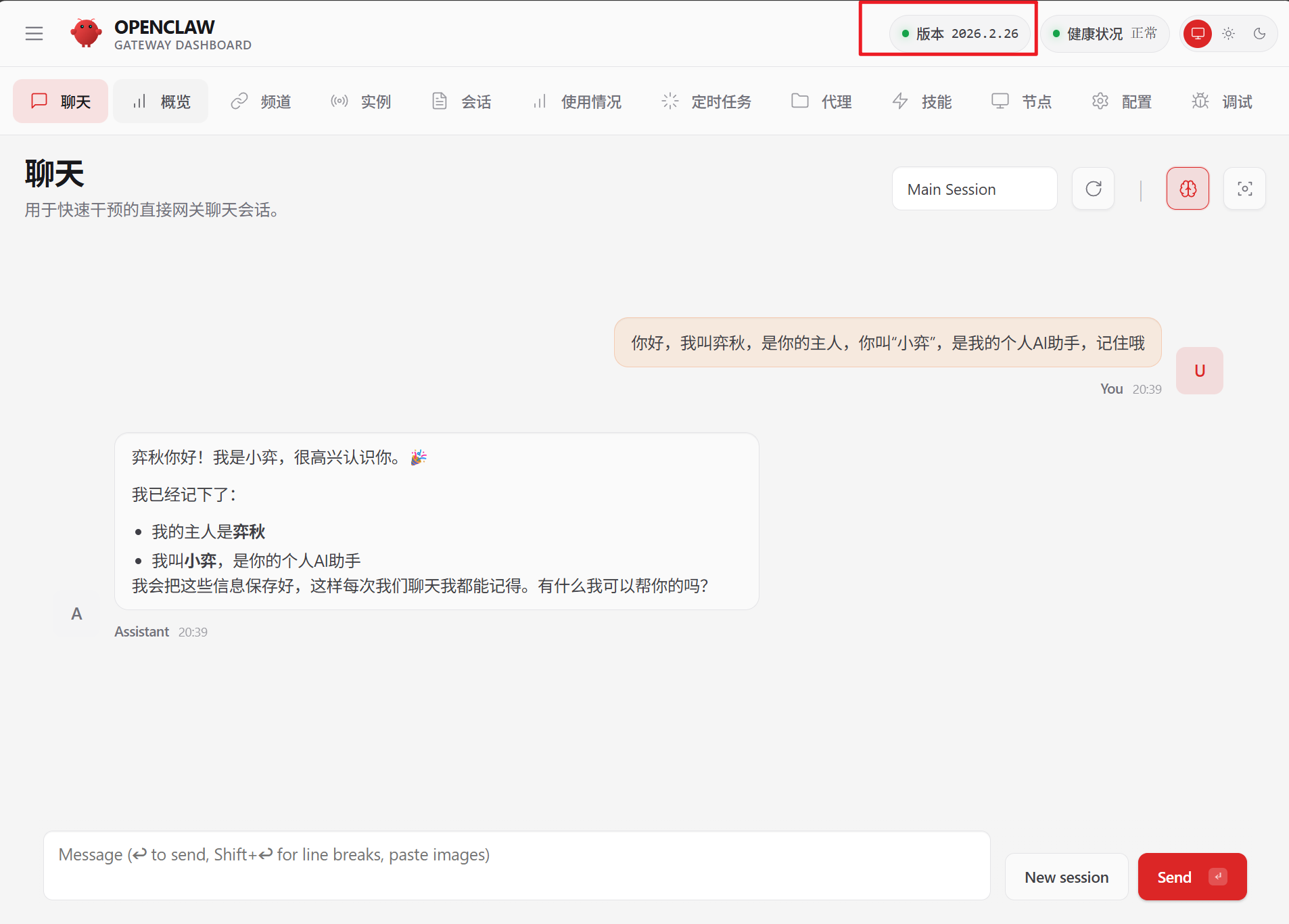The height and width of the screenshot is (924, 1289).
Task: Open the 频道 channels section
Action: click(x=260, y=101)
